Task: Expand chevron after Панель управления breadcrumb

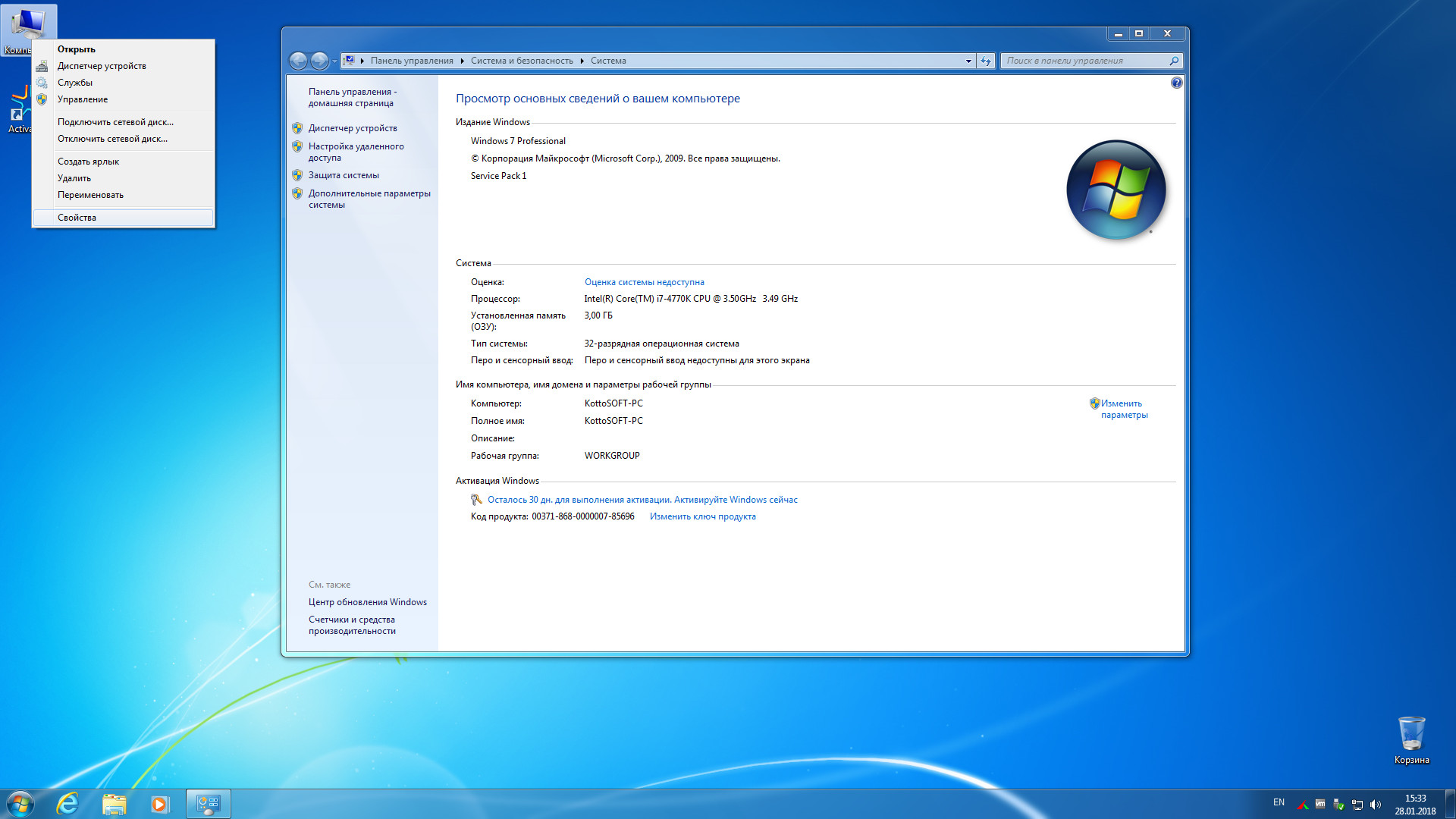Action: [x=462, y=61]
